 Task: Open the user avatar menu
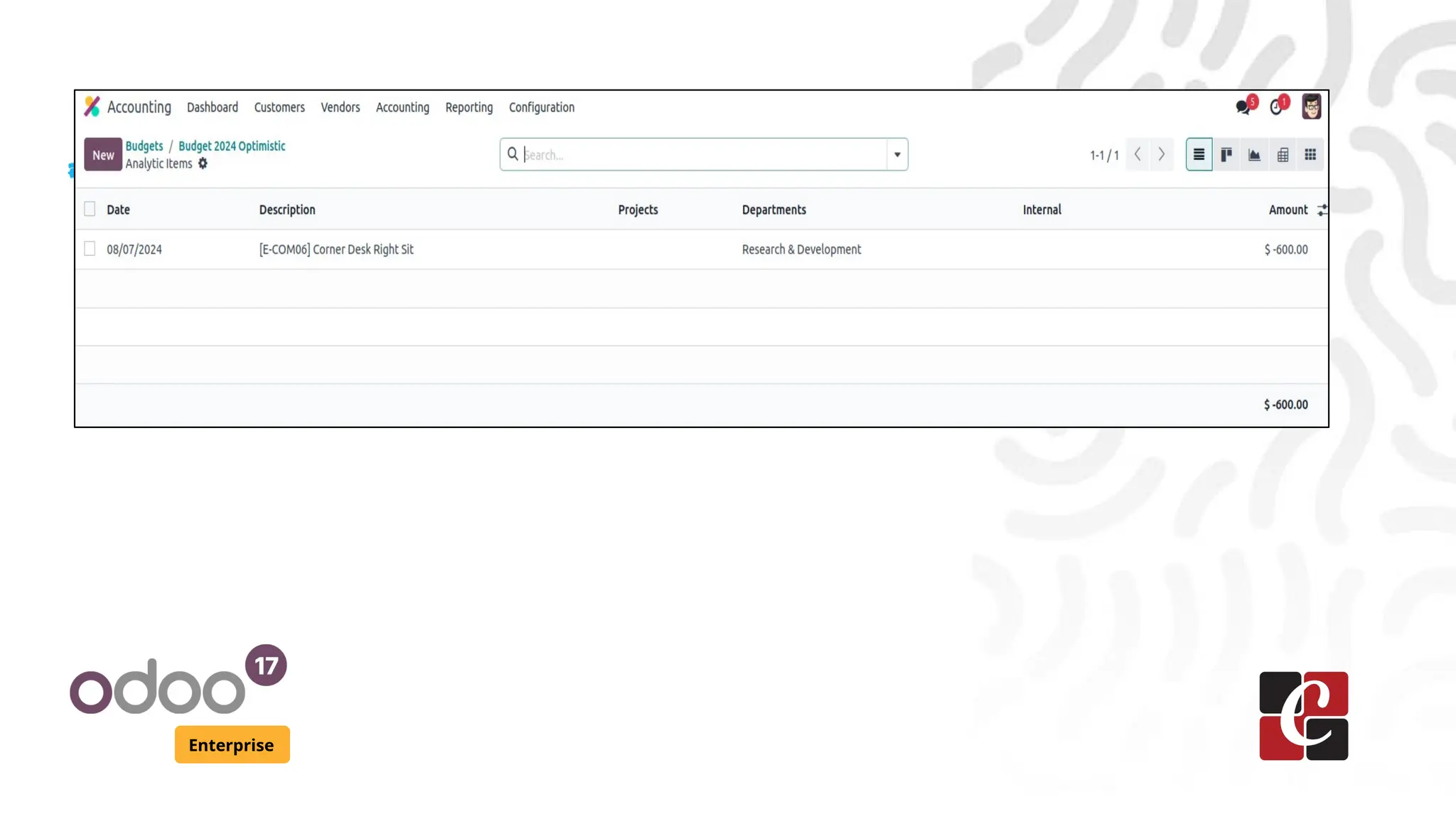pyautogui.click(x=1311, y=107)
